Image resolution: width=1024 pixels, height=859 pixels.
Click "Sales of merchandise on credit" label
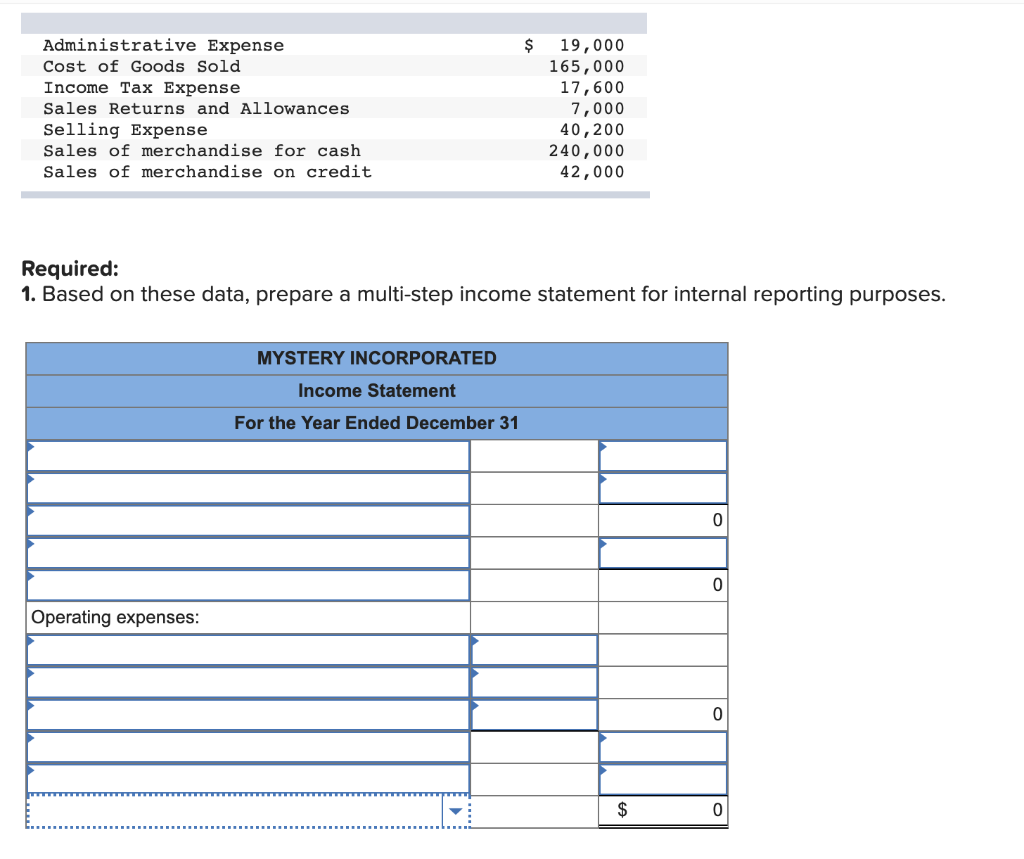[x=208, y=172]
